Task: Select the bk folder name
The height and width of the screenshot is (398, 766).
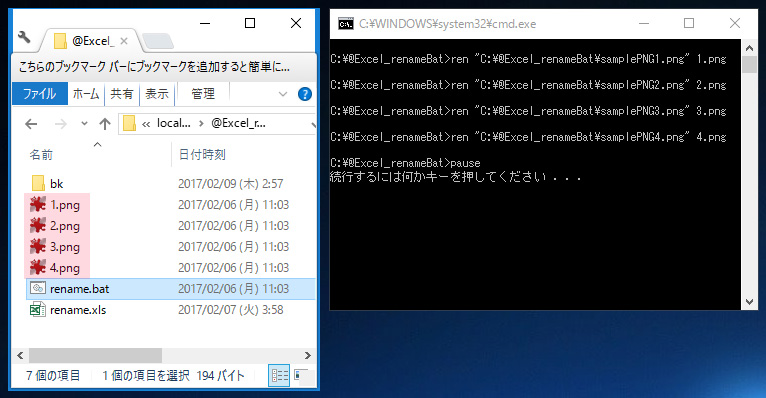Action: [x=57, y=184]
